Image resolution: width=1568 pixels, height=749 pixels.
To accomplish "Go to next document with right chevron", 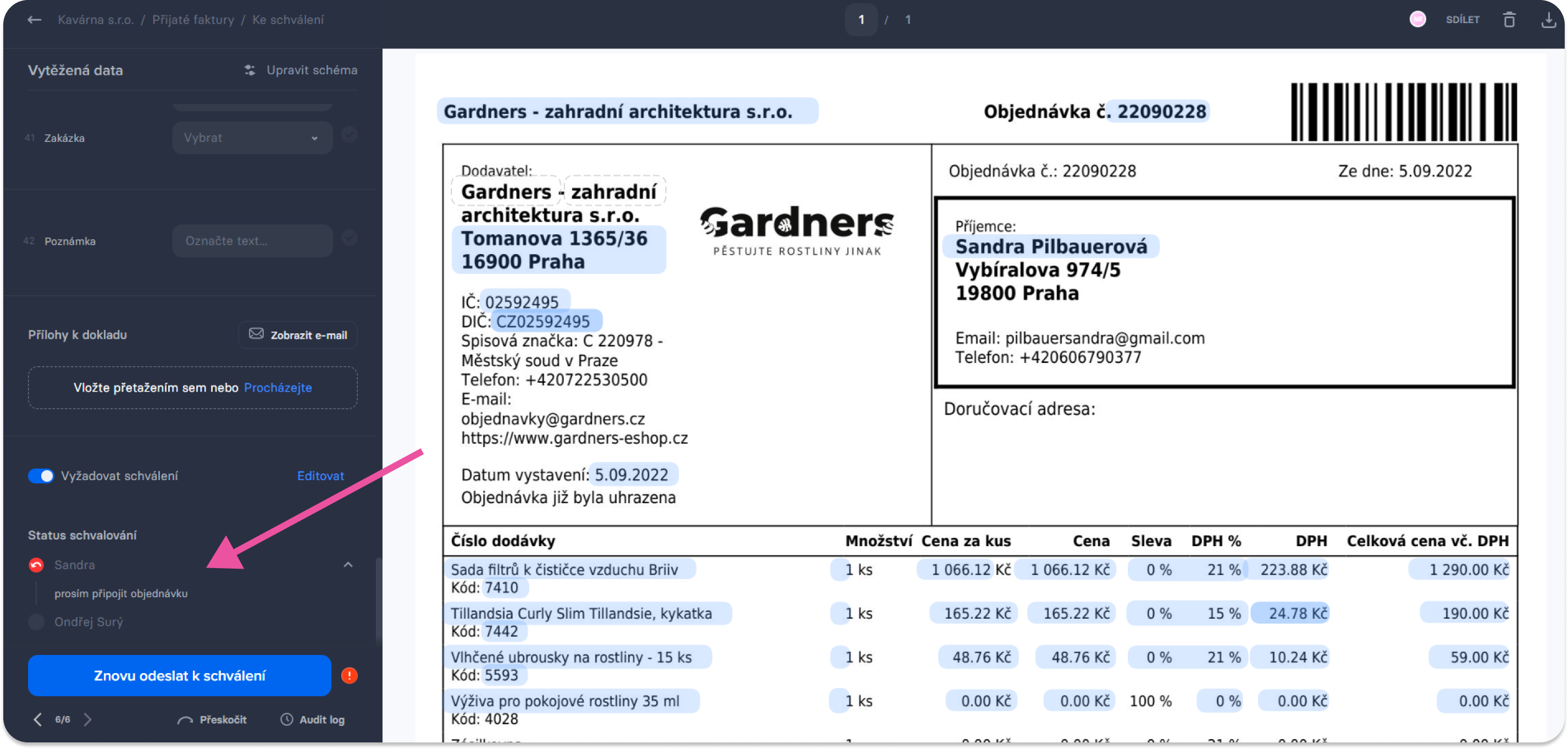I will (87, 720).
